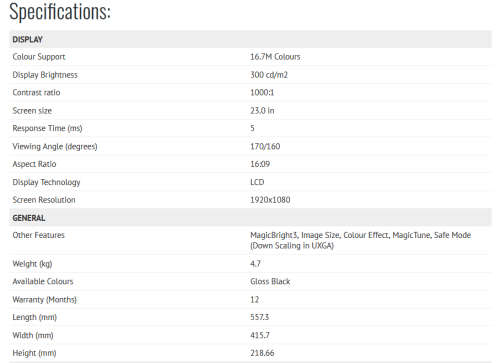
Task: Select the MagicBright3 features text
Action: [x=361, y=240]
